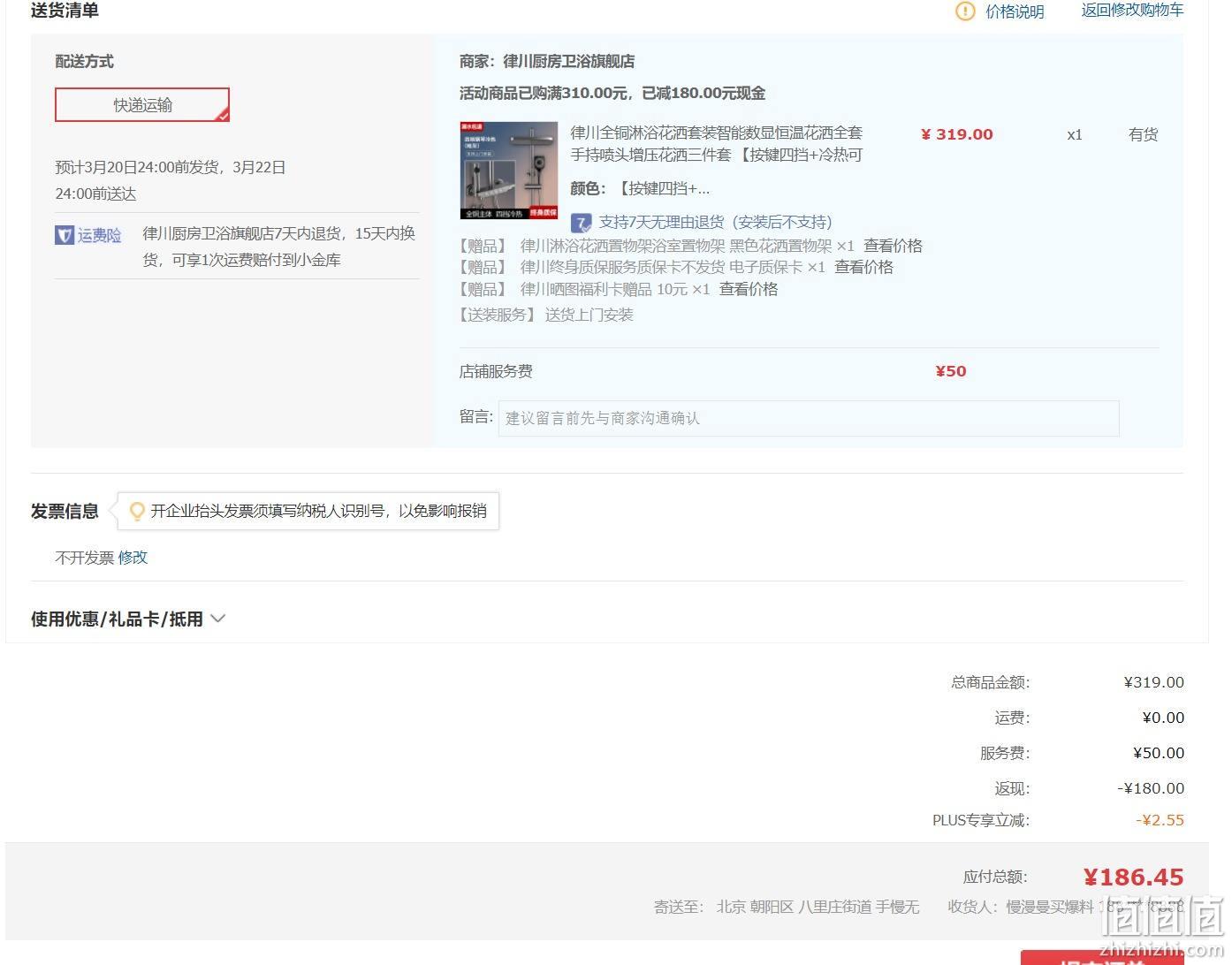Click 颜色 【按键四挡+... option text

(640, 188)
